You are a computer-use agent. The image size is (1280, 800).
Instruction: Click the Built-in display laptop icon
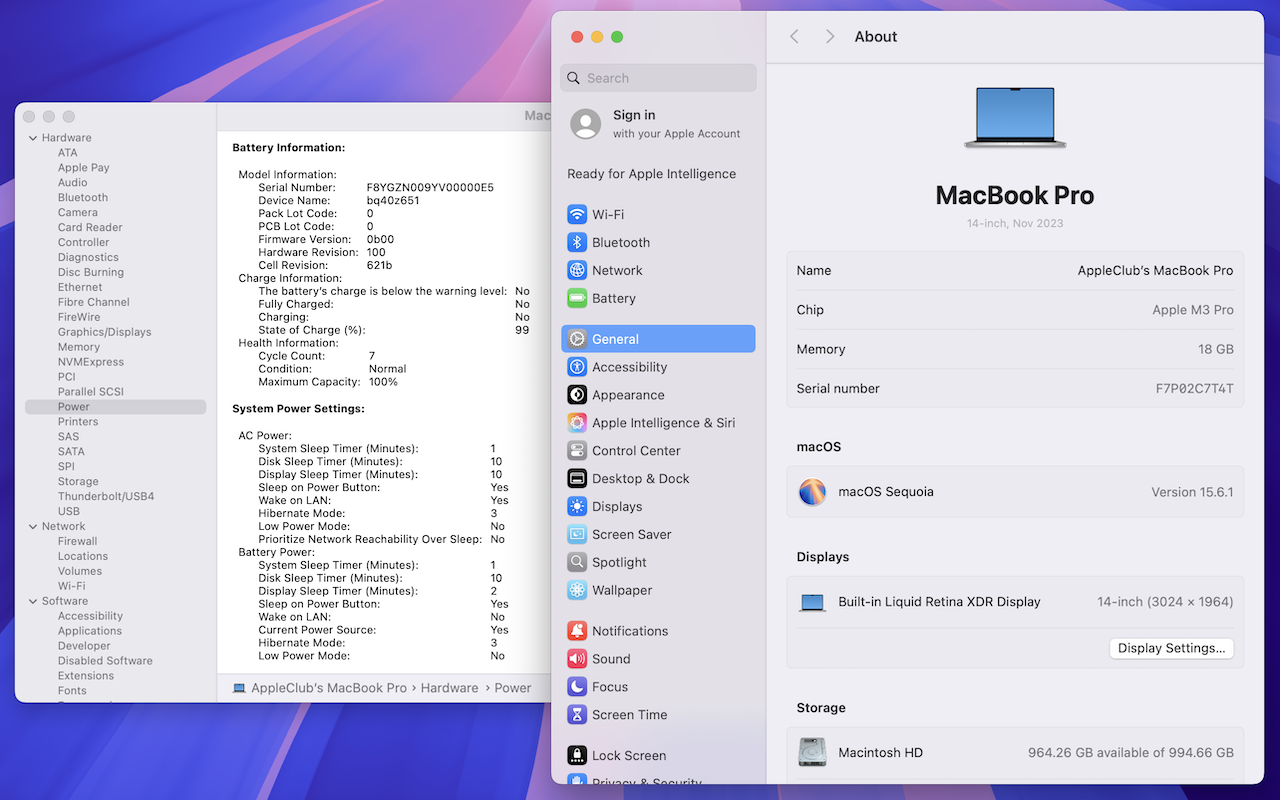812,603
